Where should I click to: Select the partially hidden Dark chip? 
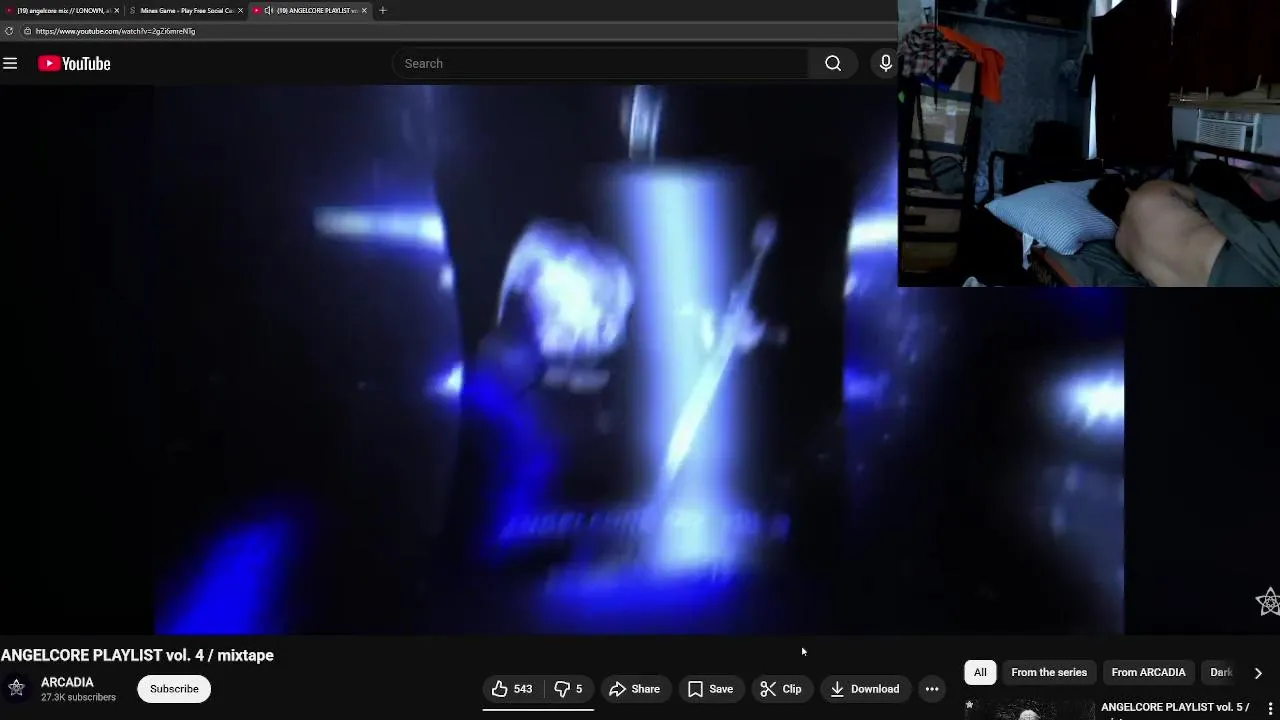(1221, 672)
